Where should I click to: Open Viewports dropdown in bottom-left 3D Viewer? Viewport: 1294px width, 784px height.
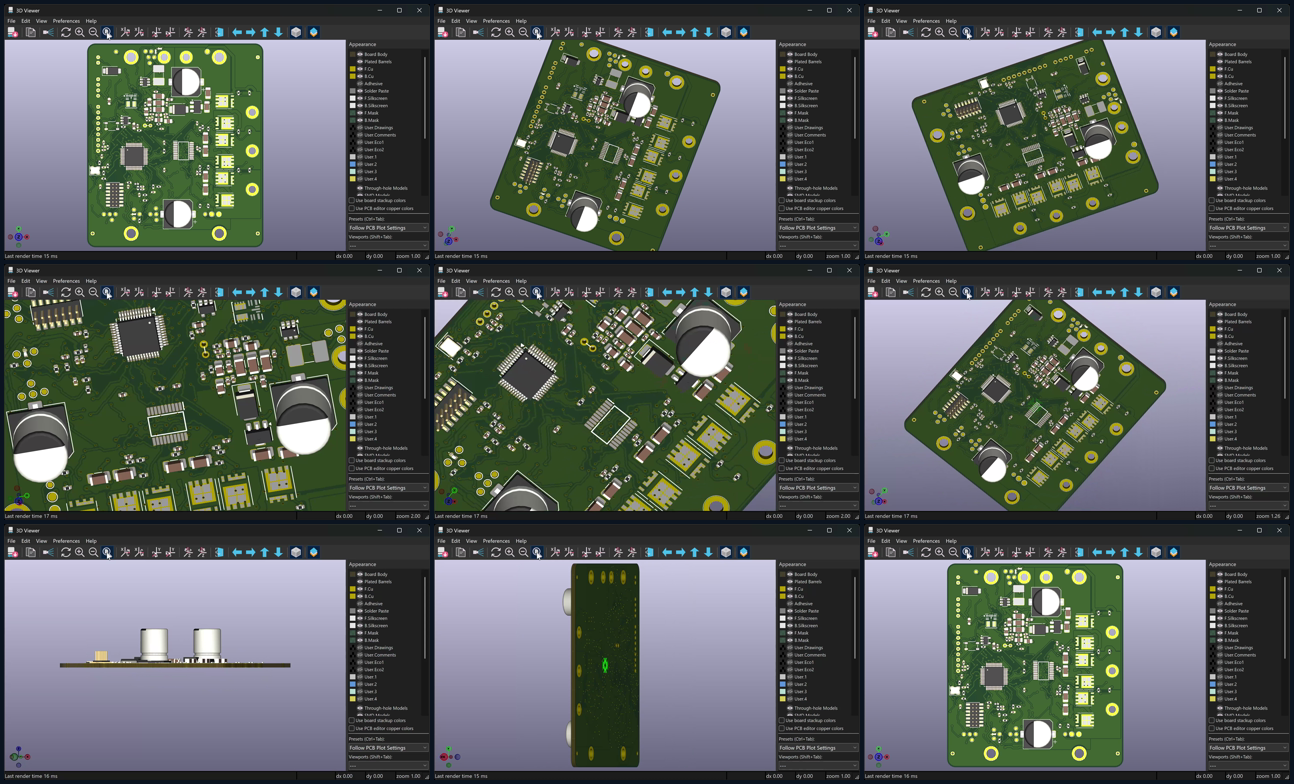point(388,765)
